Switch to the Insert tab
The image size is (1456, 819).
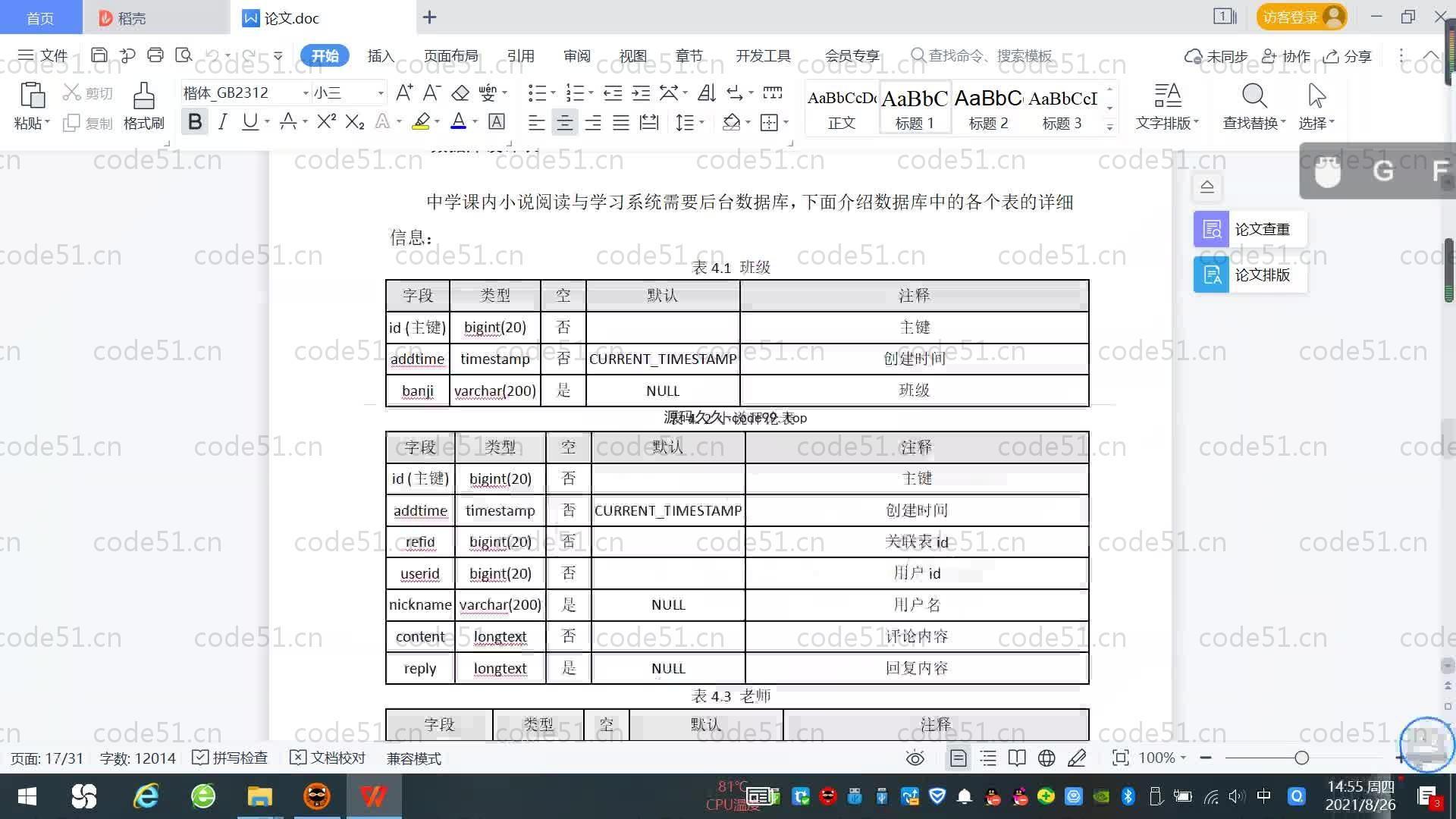point(381,55)
